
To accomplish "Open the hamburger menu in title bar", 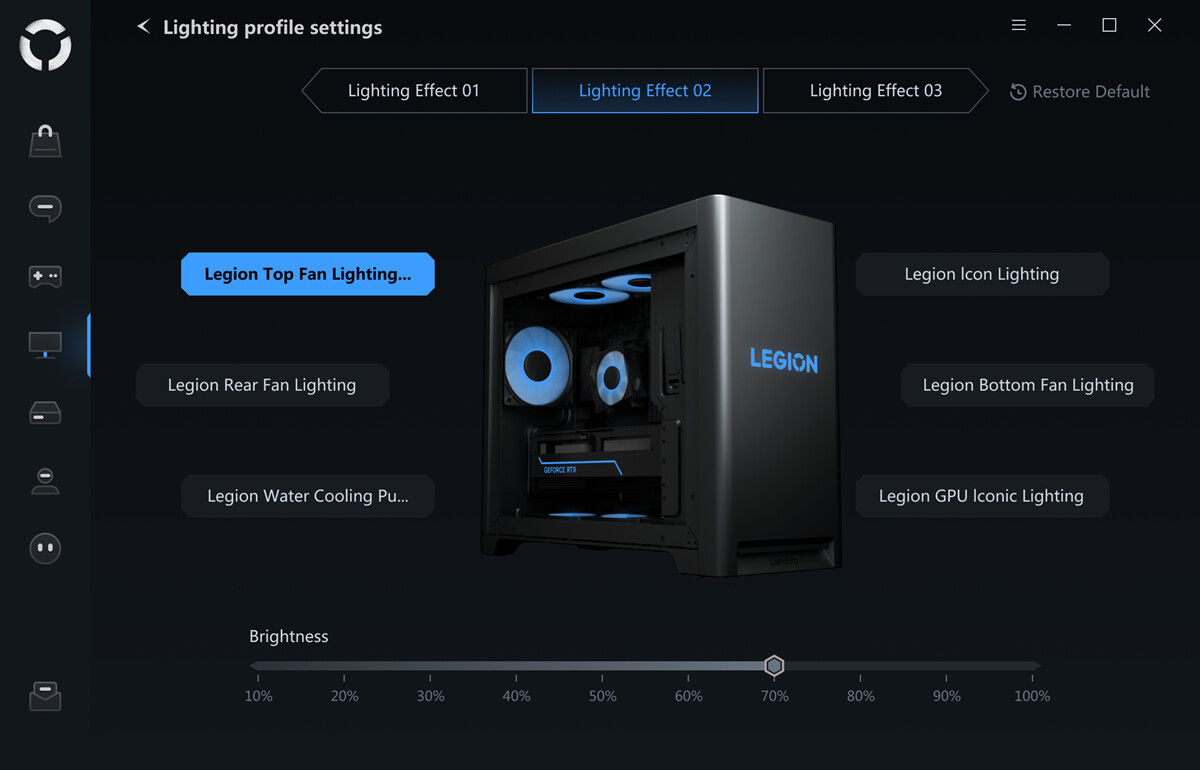I will click(x=1019, y=26).
